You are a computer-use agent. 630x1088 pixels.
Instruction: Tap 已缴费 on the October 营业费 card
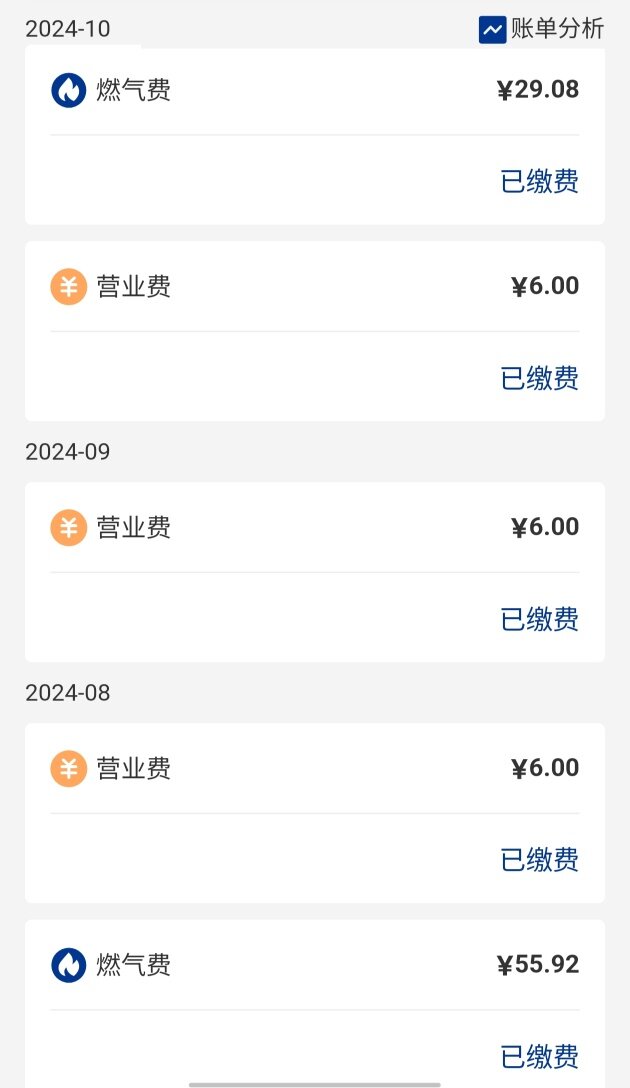(x=539, y=378)
